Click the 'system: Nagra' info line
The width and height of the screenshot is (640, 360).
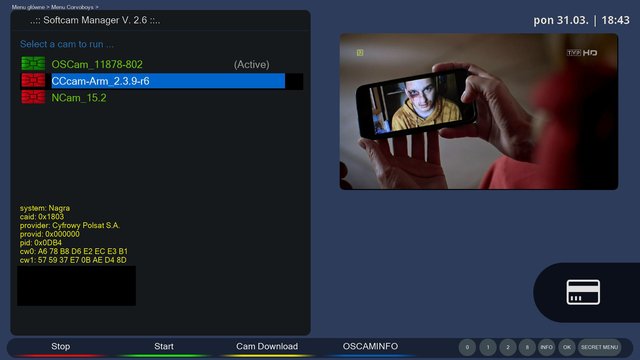pyautogui.click(x=45, y=208)
